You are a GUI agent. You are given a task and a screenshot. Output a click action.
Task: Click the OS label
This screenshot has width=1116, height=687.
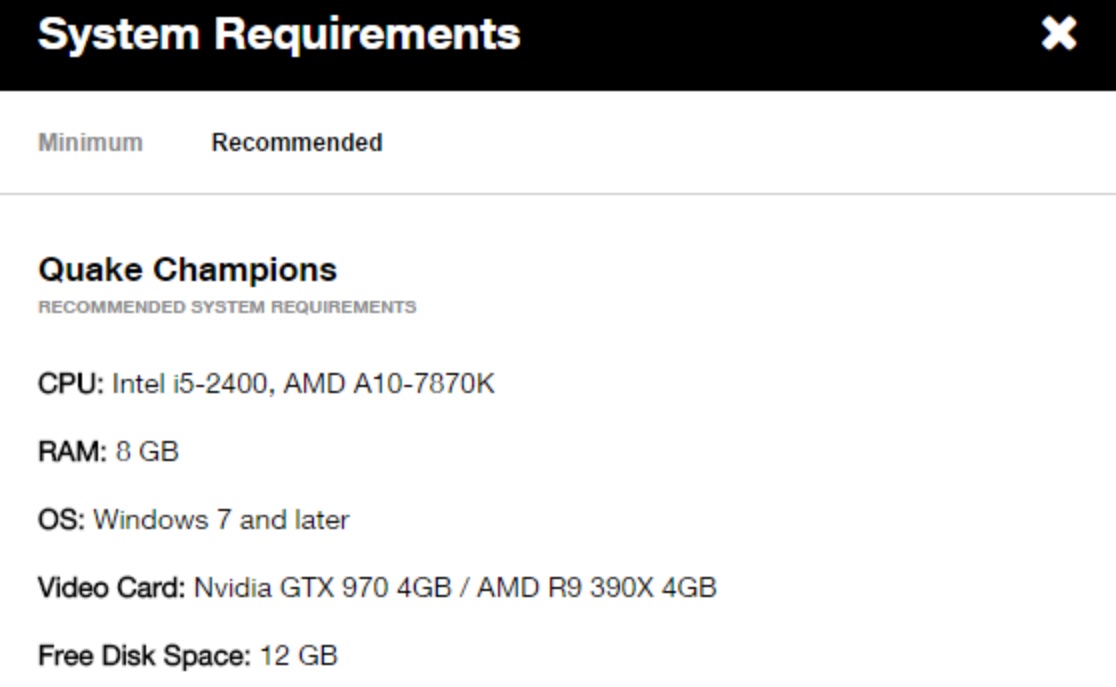(60, 520)
